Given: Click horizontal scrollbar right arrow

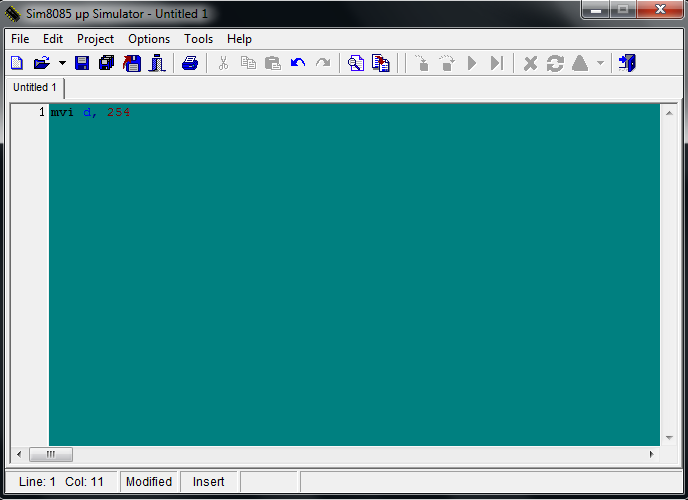Looking at the screenshot, I should tap(652, 454).
